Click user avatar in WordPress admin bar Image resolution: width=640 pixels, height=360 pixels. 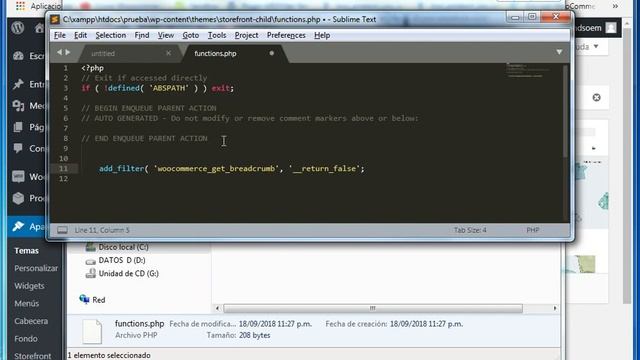[x=611, y=28]
